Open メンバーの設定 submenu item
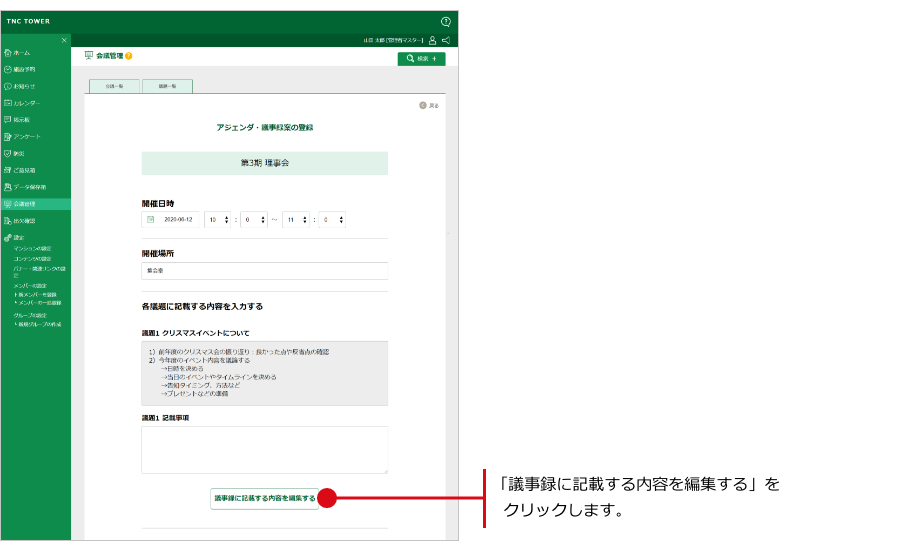 coord(30,286)
